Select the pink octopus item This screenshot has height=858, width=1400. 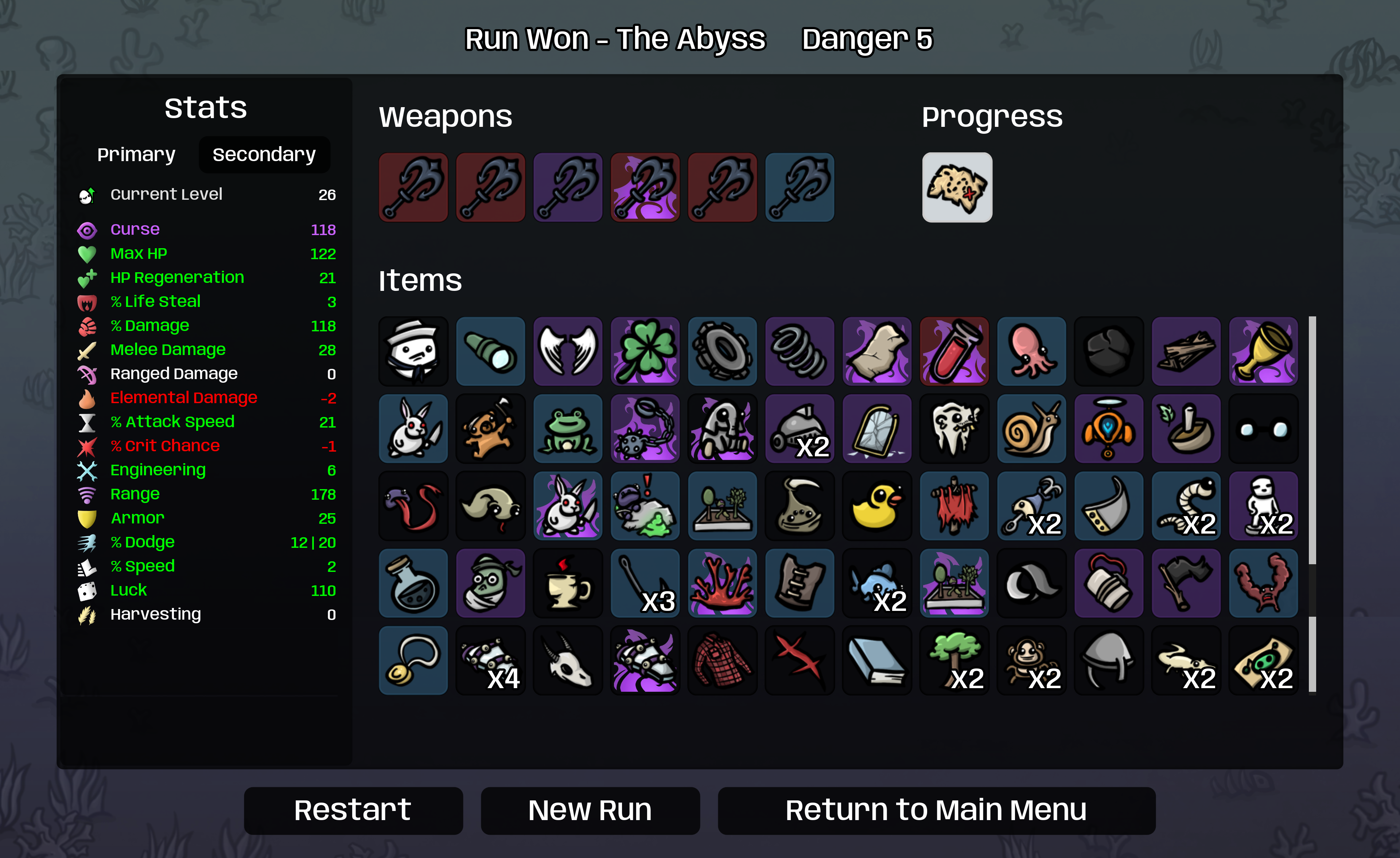click(1031, 351)
